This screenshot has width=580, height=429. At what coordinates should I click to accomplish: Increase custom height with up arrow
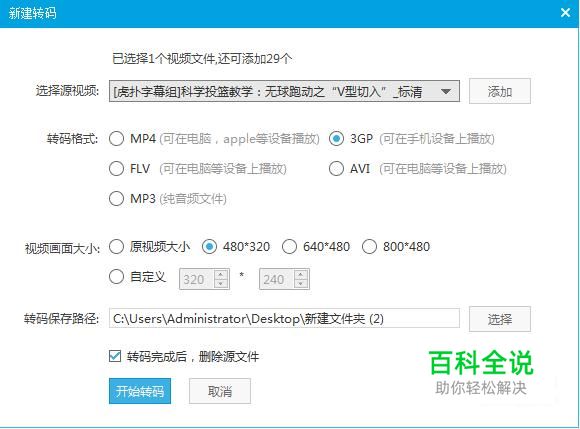click(301, 275)
